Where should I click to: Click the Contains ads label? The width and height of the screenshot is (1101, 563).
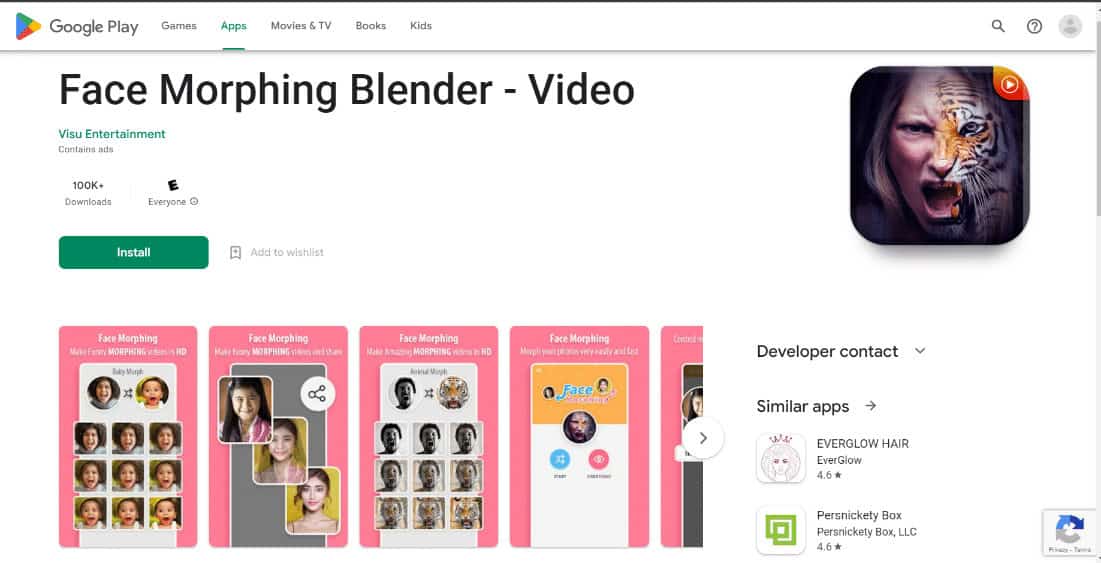point(86,150)
